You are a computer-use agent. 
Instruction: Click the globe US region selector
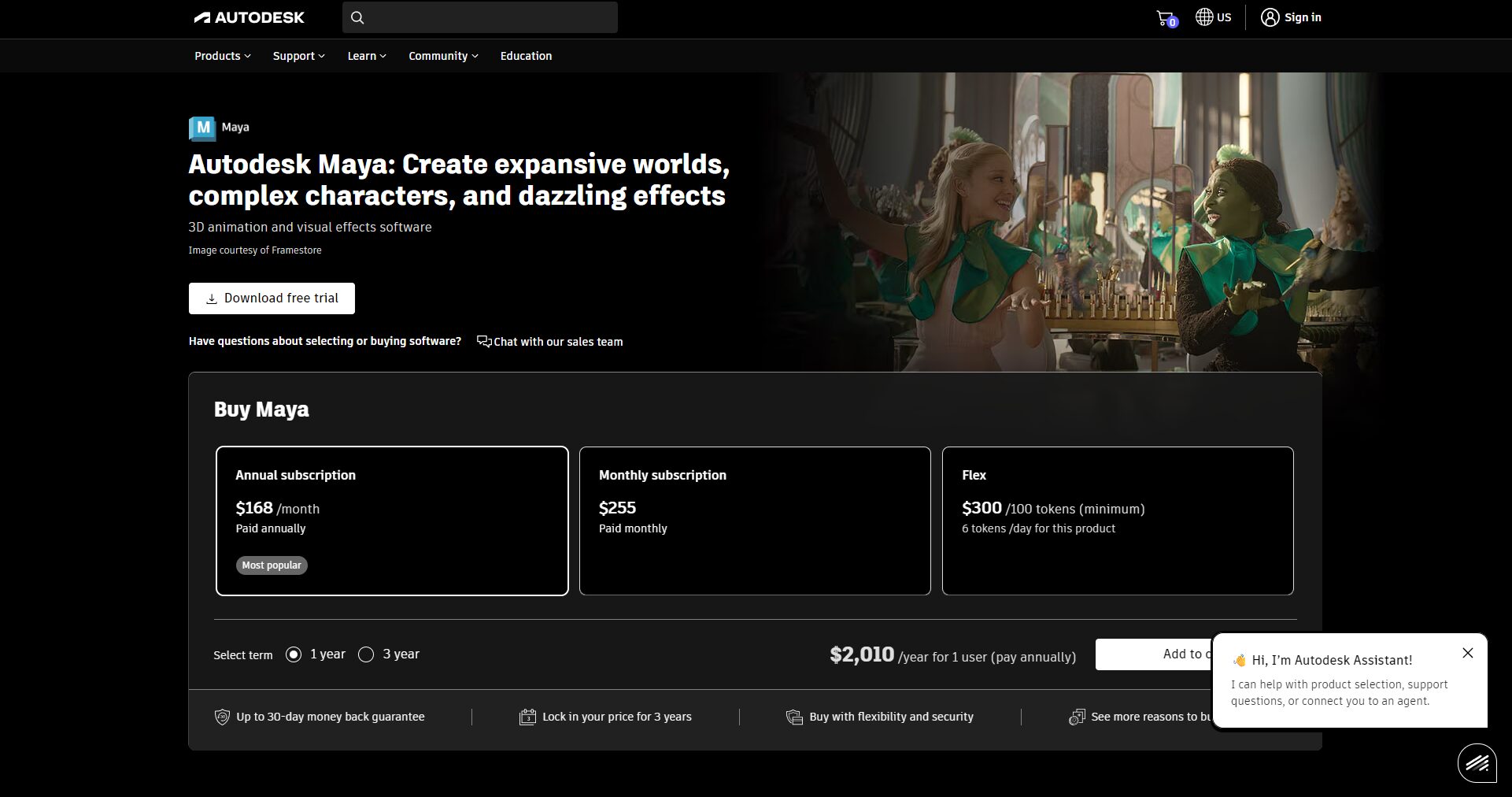1213,17
